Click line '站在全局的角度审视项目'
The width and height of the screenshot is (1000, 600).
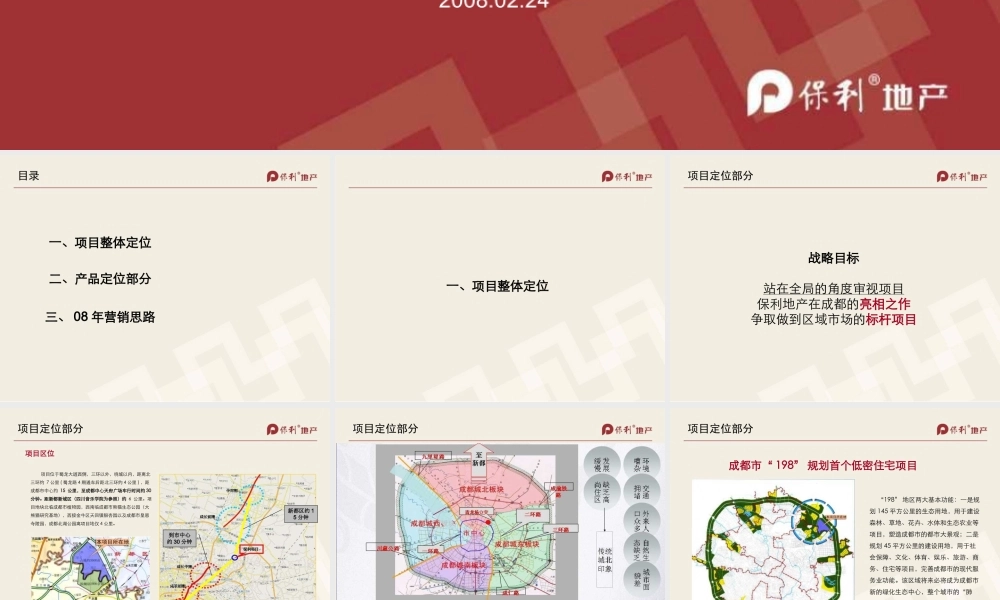834,289
